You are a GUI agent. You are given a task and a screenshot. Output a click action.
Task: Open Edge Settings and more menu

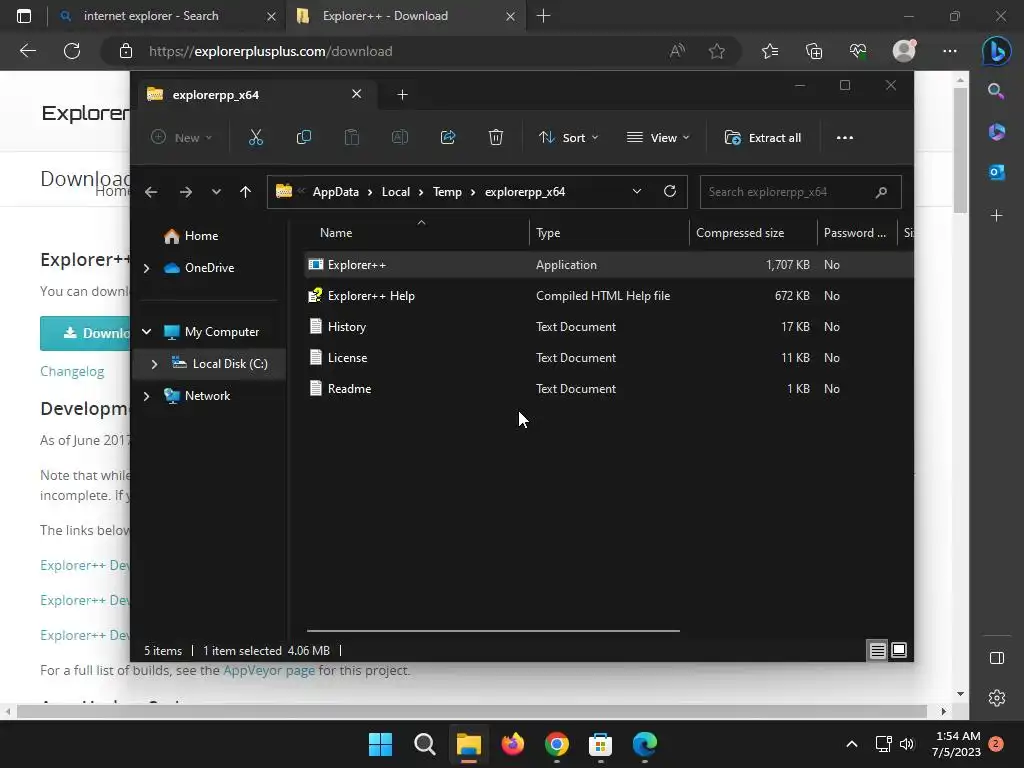click(950, 51)
